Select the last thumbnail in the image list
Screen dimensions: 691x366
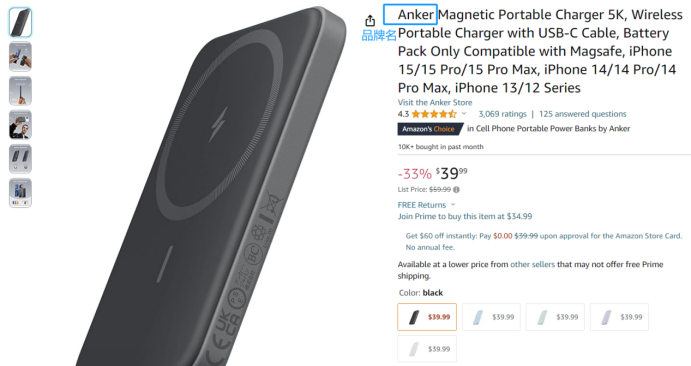[20, 193]
